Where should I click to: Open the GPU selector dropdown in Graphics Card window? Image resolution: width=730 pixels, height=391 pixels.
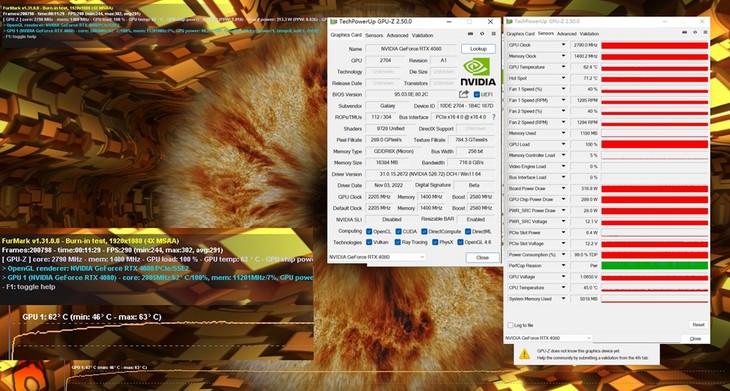[x=377, y=257]
